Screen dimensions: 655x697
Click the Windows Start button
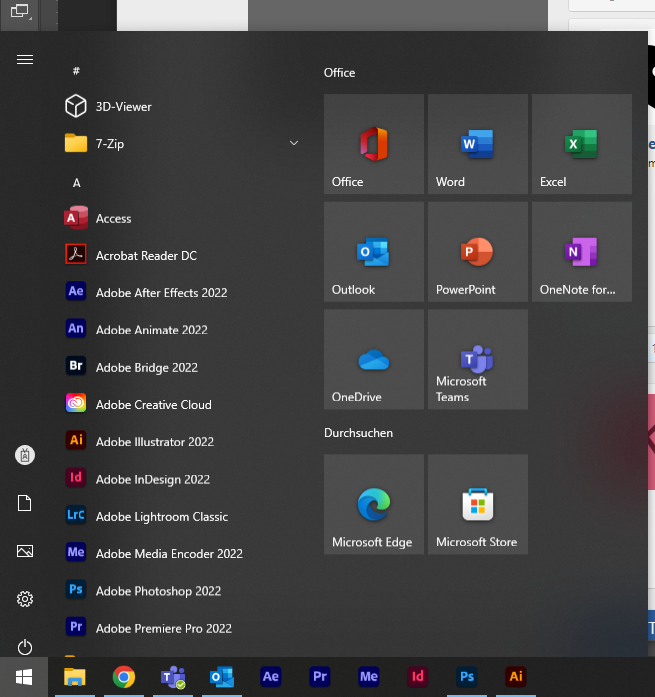click(x=24, y=677)
